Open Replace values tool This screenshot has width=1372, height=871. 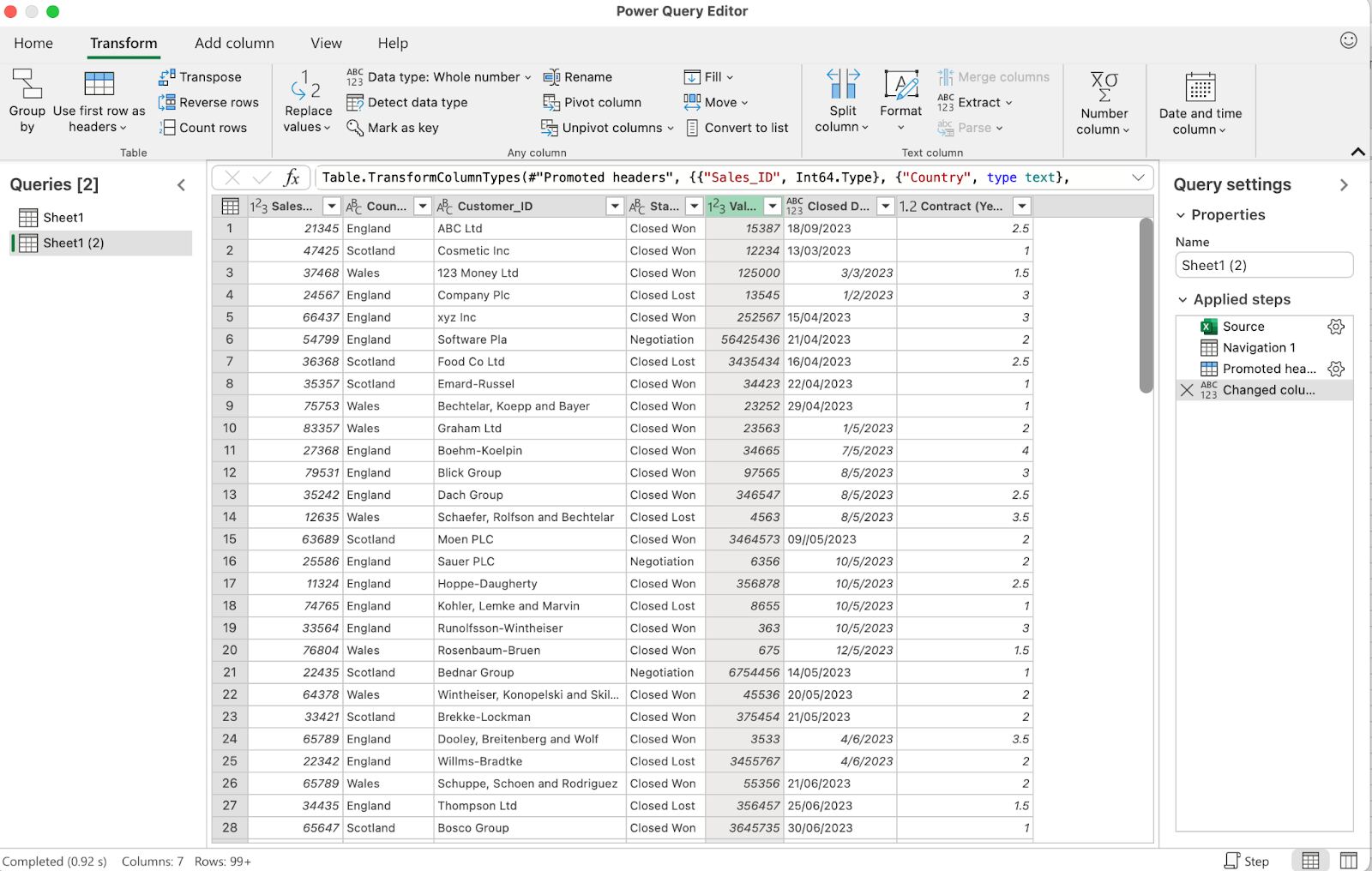coord(308,101)
